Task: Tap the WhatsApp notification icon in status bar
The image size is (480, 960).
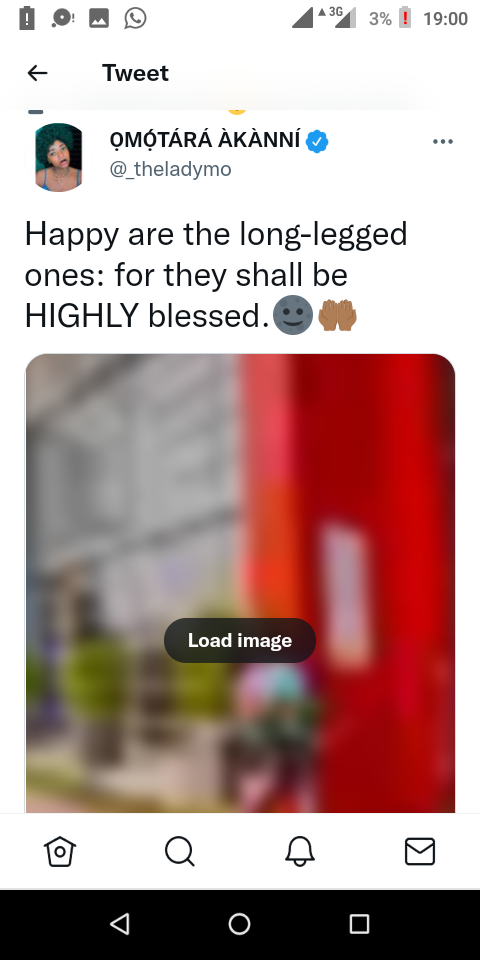Action: 135,18
